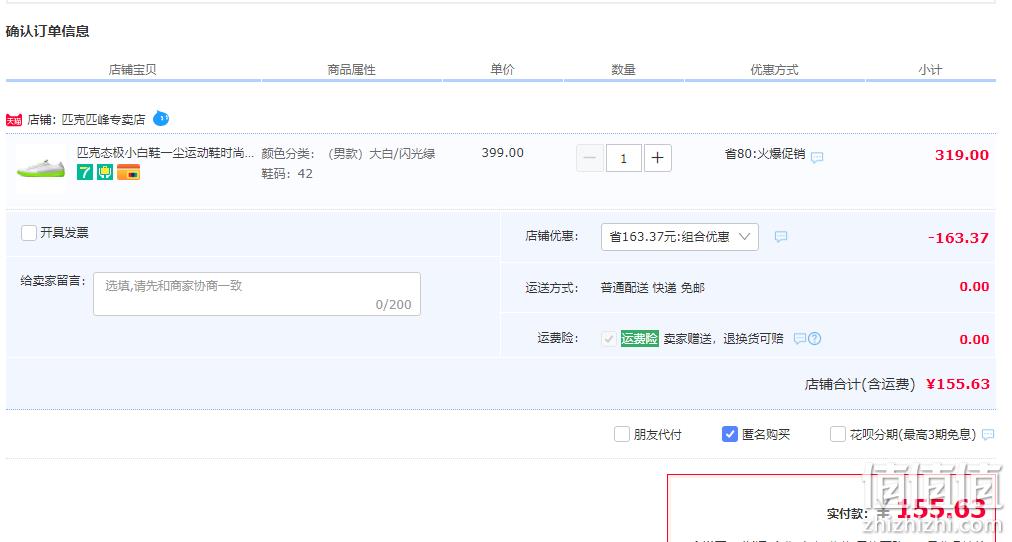Click the 普通配送 快递 免邮 shipping text
The image size is (1012, 542).
[653, 288]
